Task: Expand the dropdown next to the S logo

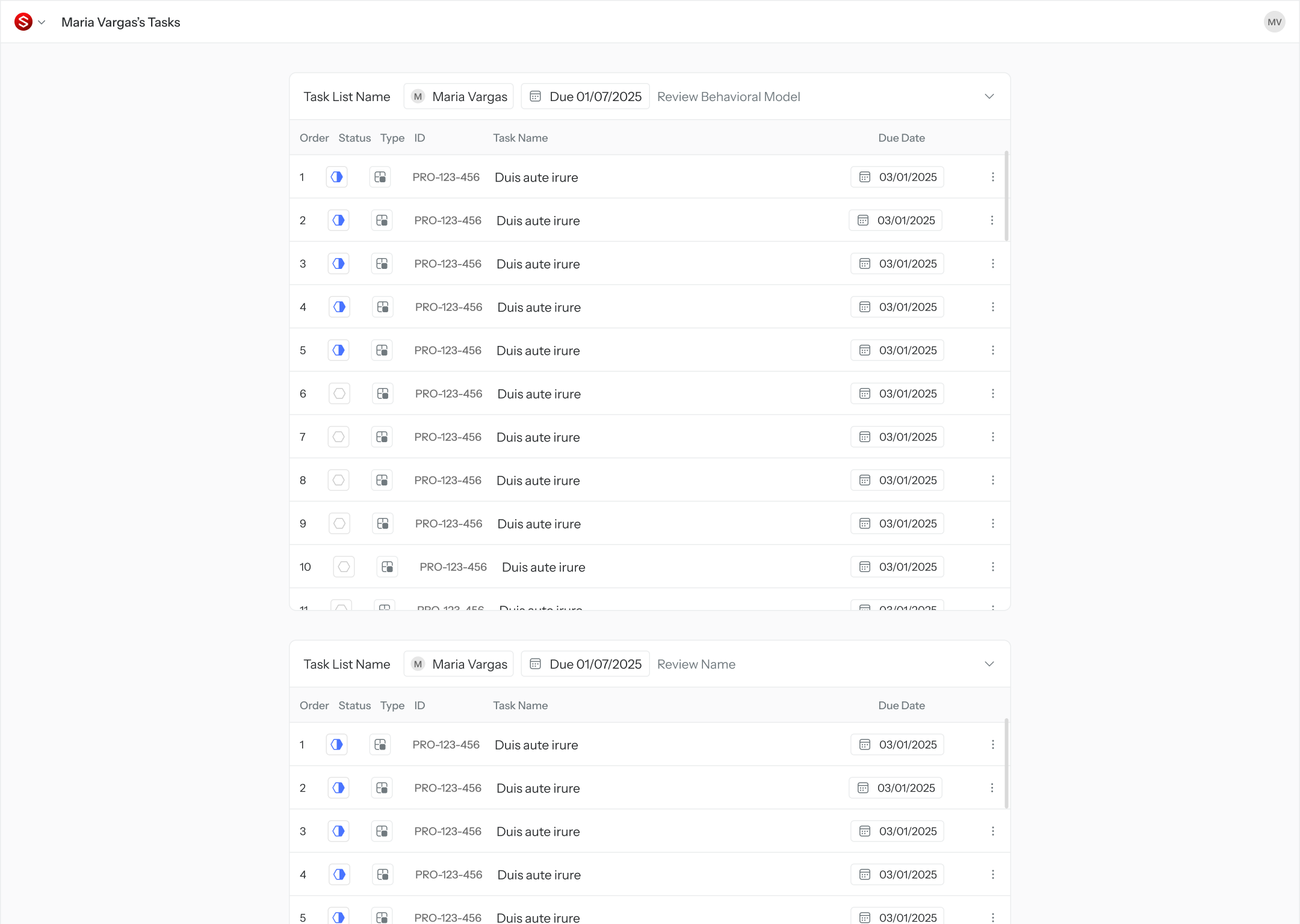Action: tap(42, 22)
